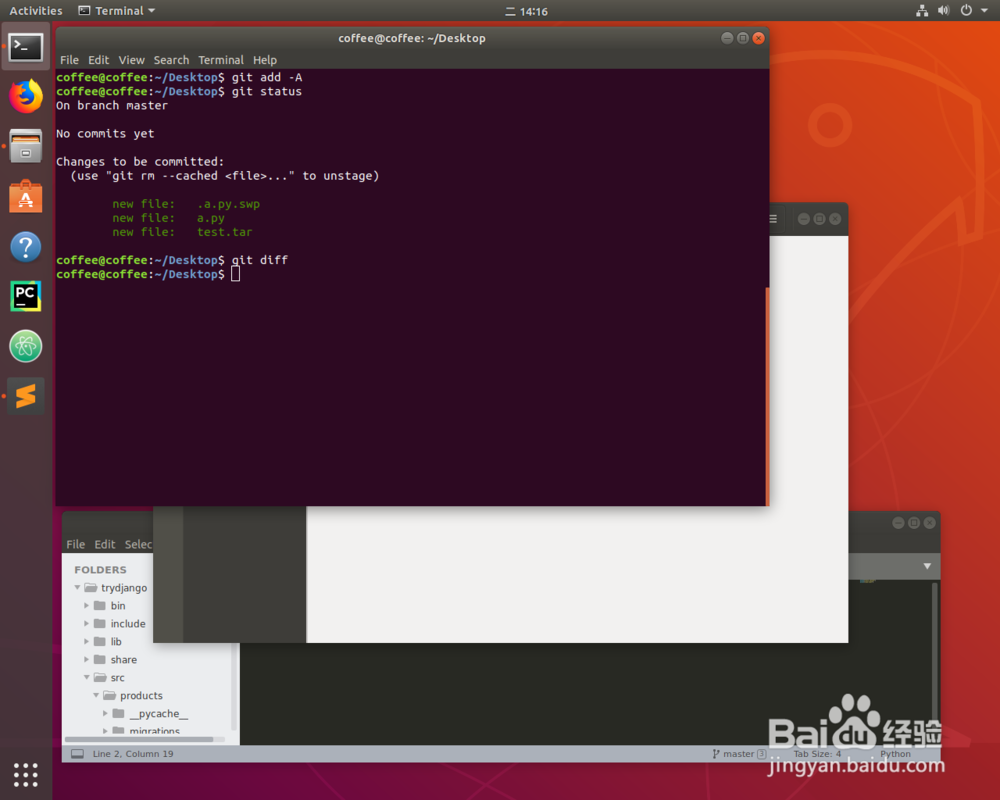The width and height of the screenshot is (1000, 800).
Task: Launch Firefox from the dock
Action: click(x=26, y=96)
